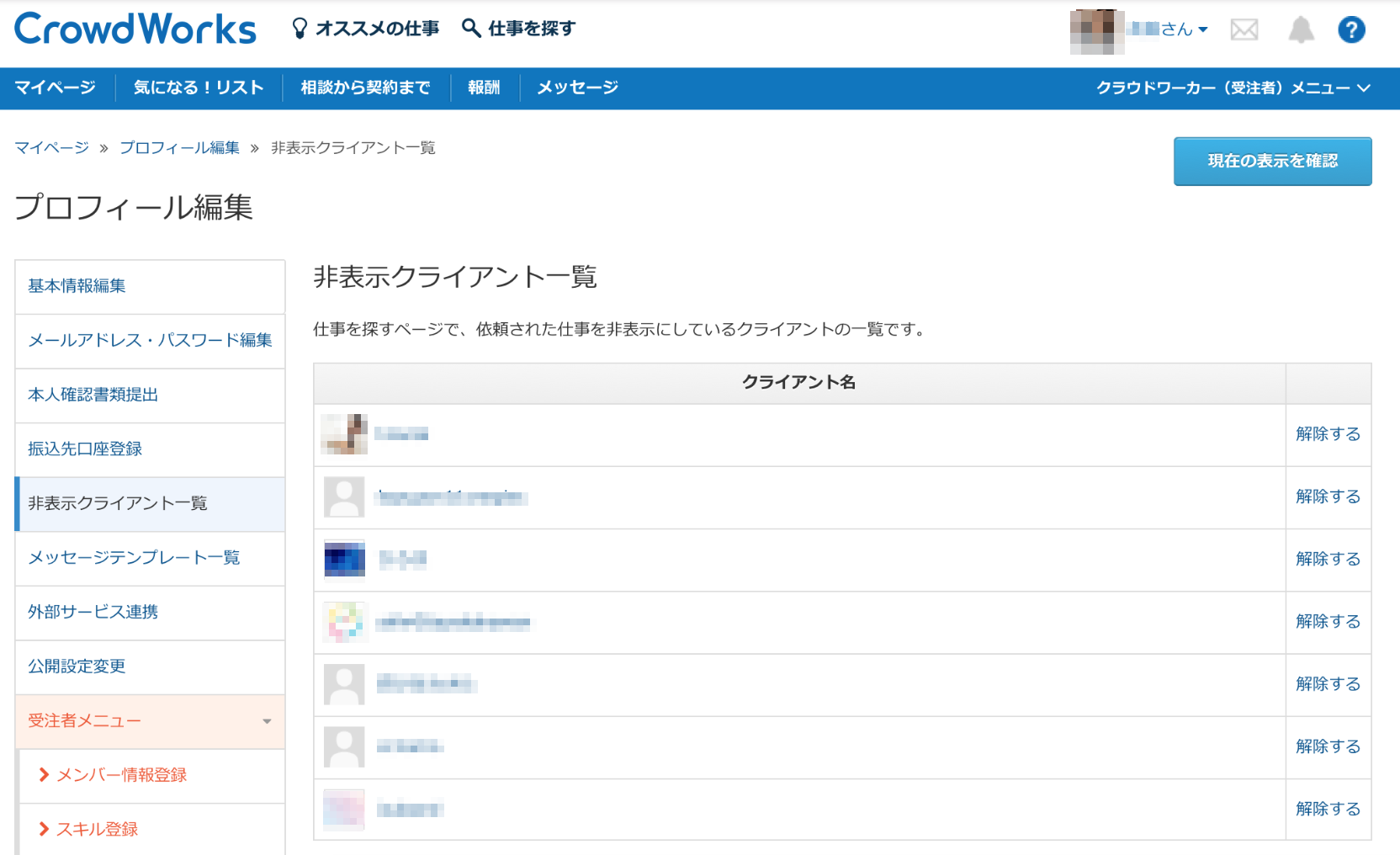Click the blue help question mark icon
Viewport: 1400px width, 855px height.
pyautogui.click(x=1351, y=30)
